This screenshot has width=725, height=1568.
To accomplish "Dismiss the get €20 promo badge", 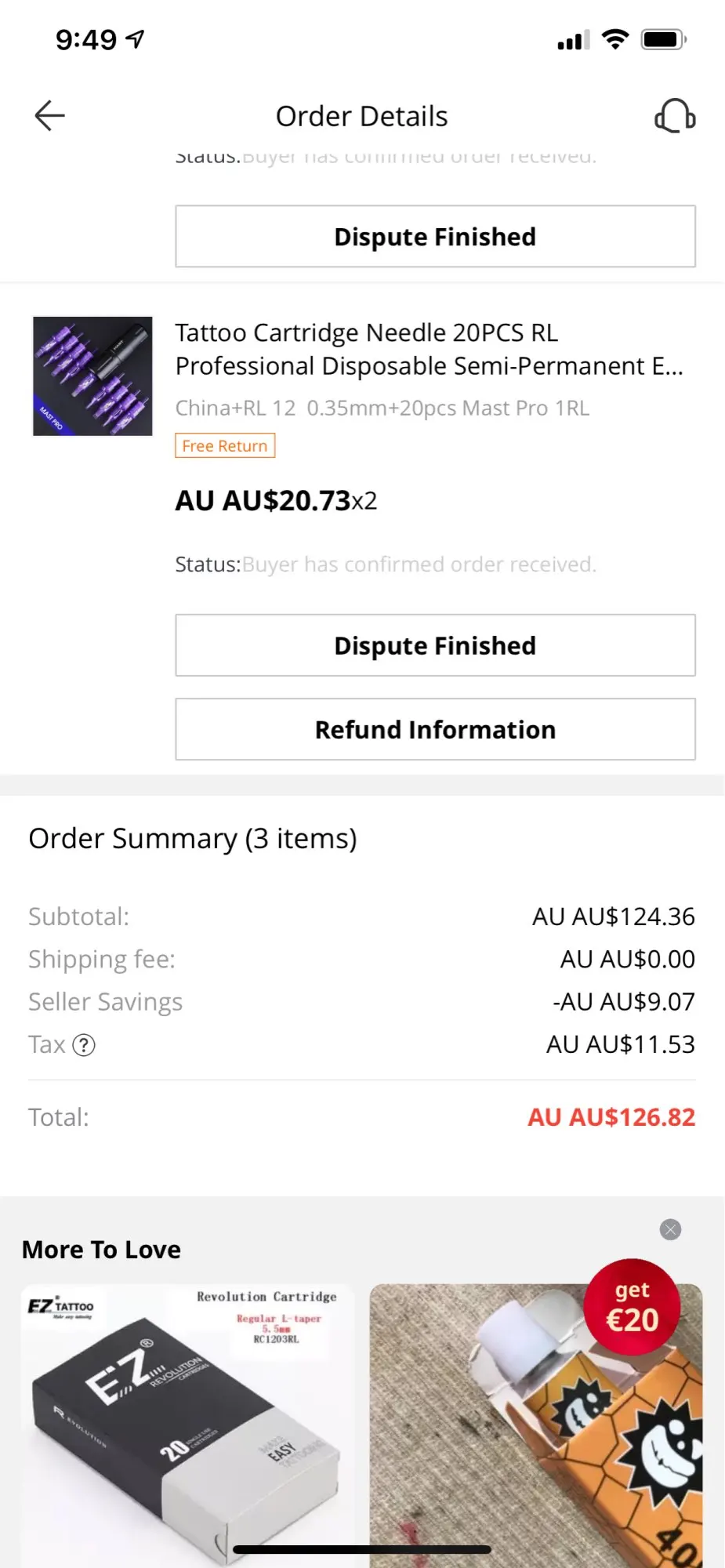I will pyautogui.click(x=670, y=1229).
